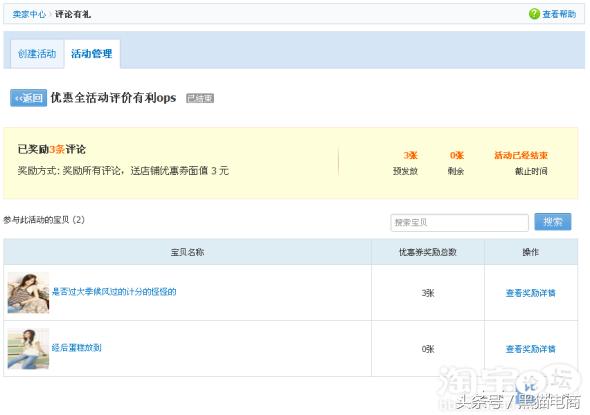Open second product title link under thumbnail row
Viewport: 590px width, 415px height.
[76, 348]
